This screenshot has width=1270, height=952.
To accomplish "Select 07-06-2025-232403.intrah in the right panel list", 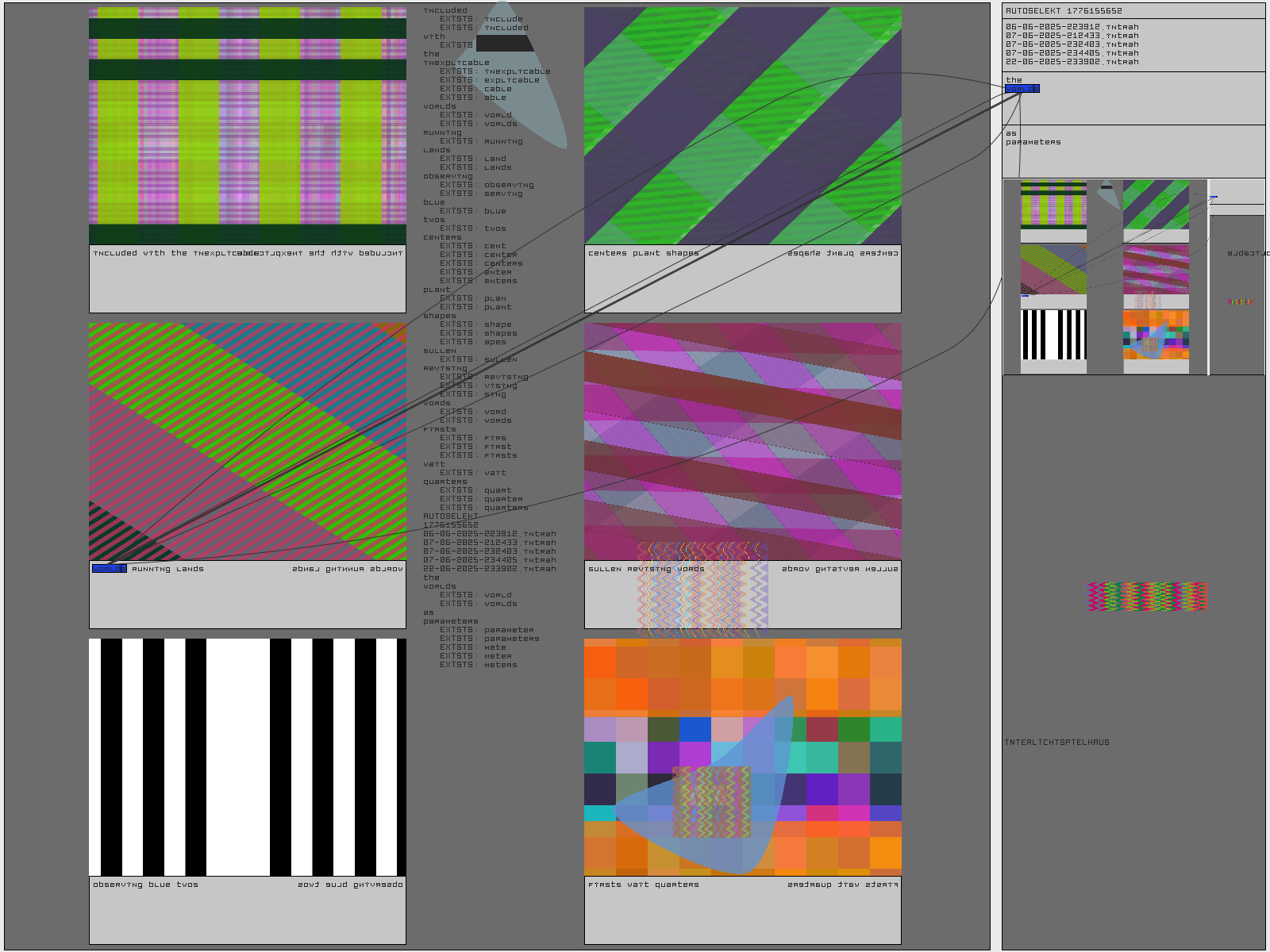I will [x=1072, y=44].
